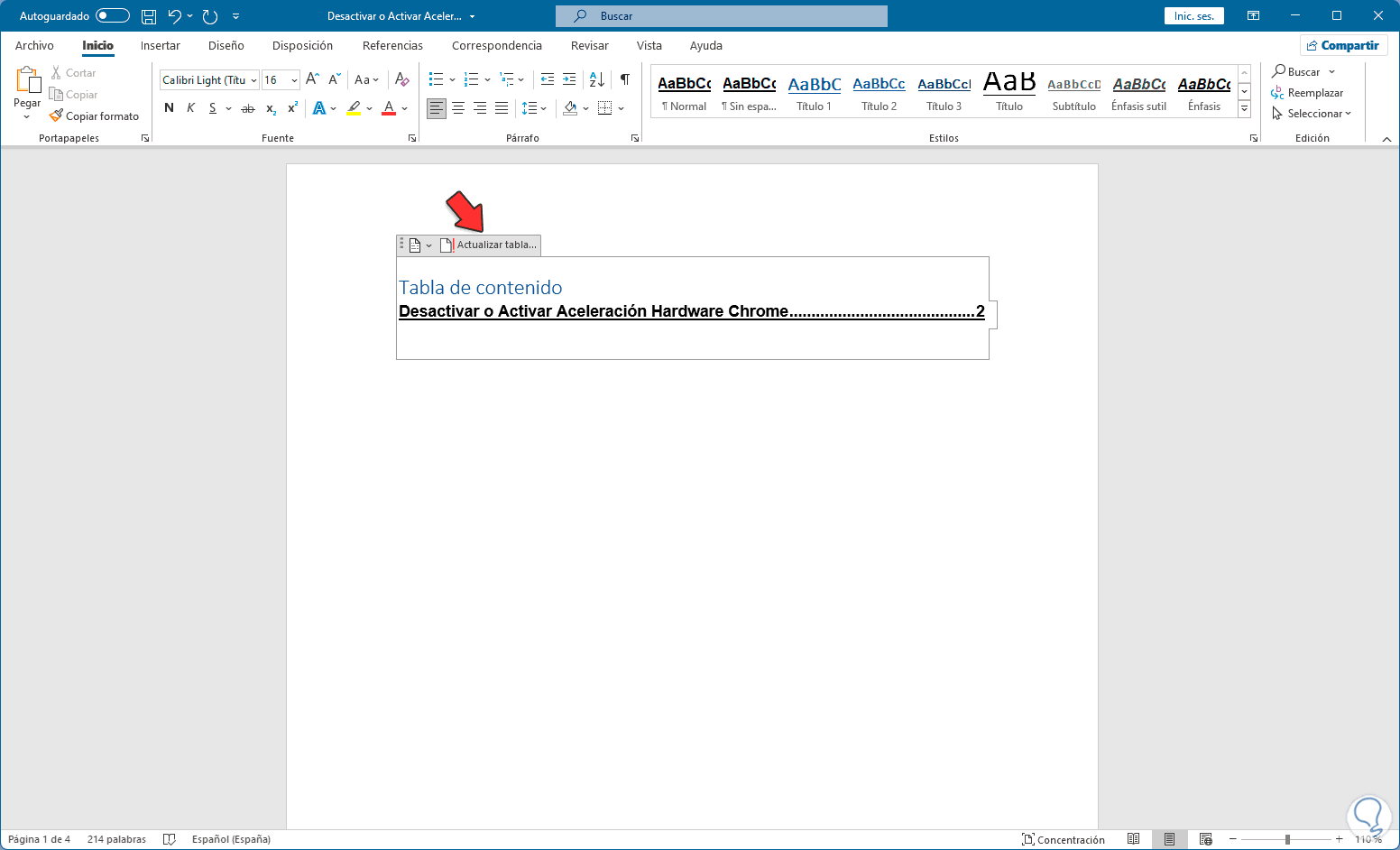Zoom in with the plus icon
This screenshot has width=1400, height=850.
point(1340,839)
